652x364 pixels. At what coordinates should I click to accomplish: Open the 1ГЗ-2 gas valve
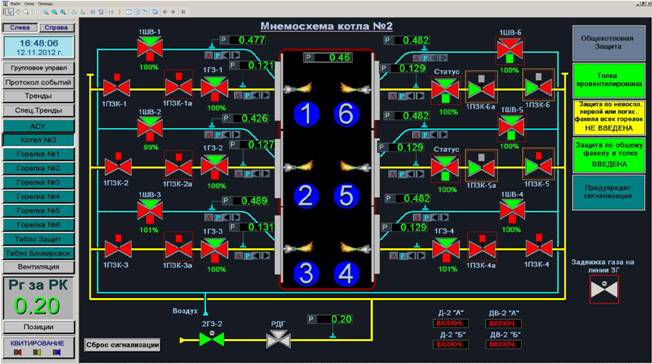pos(214,168)
